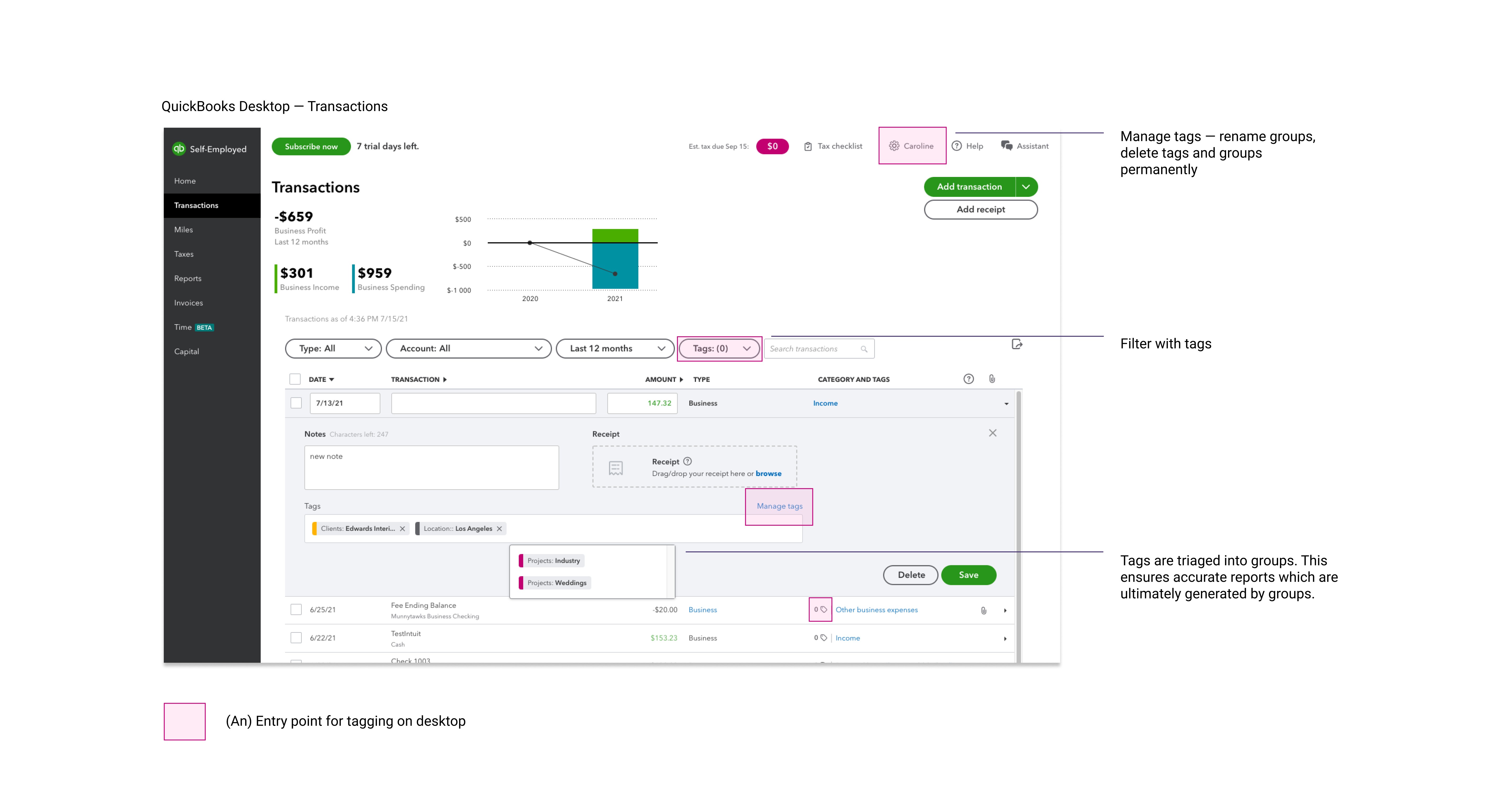The image size is (1512, 786).
Task: Click the QuickBooks Self-Employed logo icon
Action: point(178,149)
